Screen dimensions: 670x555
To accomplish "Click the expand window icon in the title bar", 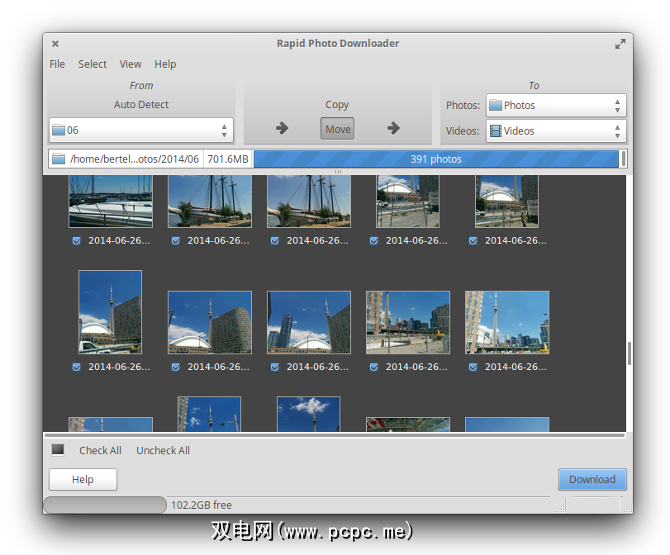I will [x=620, y=44].
